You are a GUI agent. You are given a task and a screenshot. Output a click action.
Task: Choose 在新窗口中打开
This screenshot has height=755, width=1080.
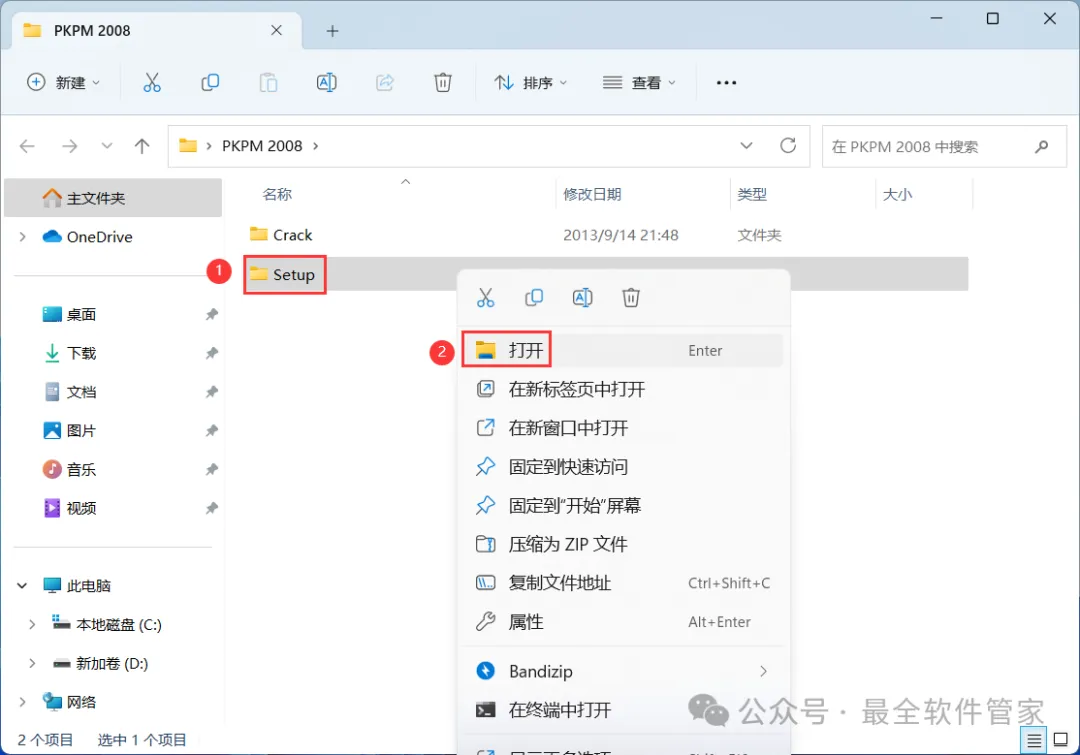click(623, 428)
